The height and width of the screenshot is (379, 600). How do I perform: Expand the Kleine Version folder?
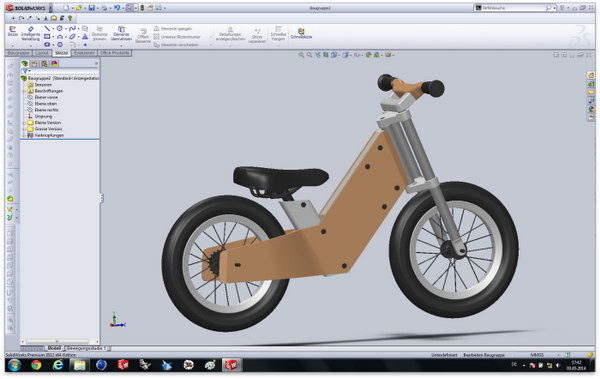click(x=24, y=123)
